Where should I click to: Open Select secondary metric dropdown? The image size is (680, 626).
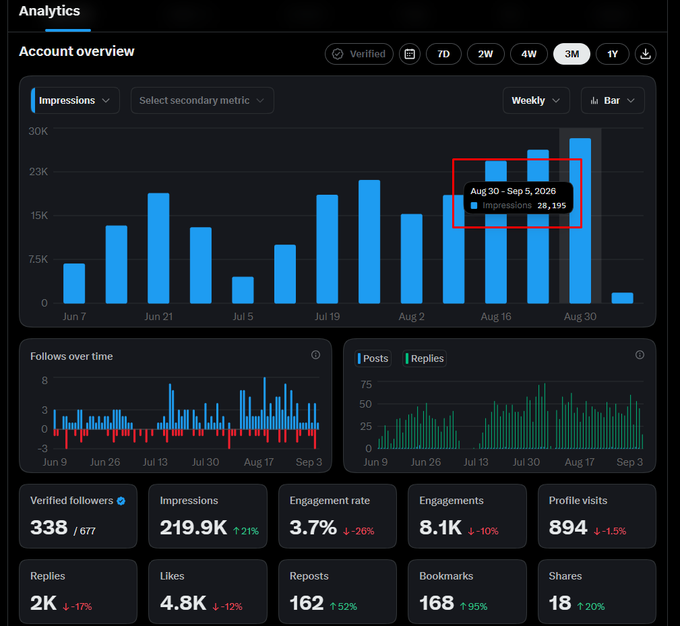coord(202,101)
